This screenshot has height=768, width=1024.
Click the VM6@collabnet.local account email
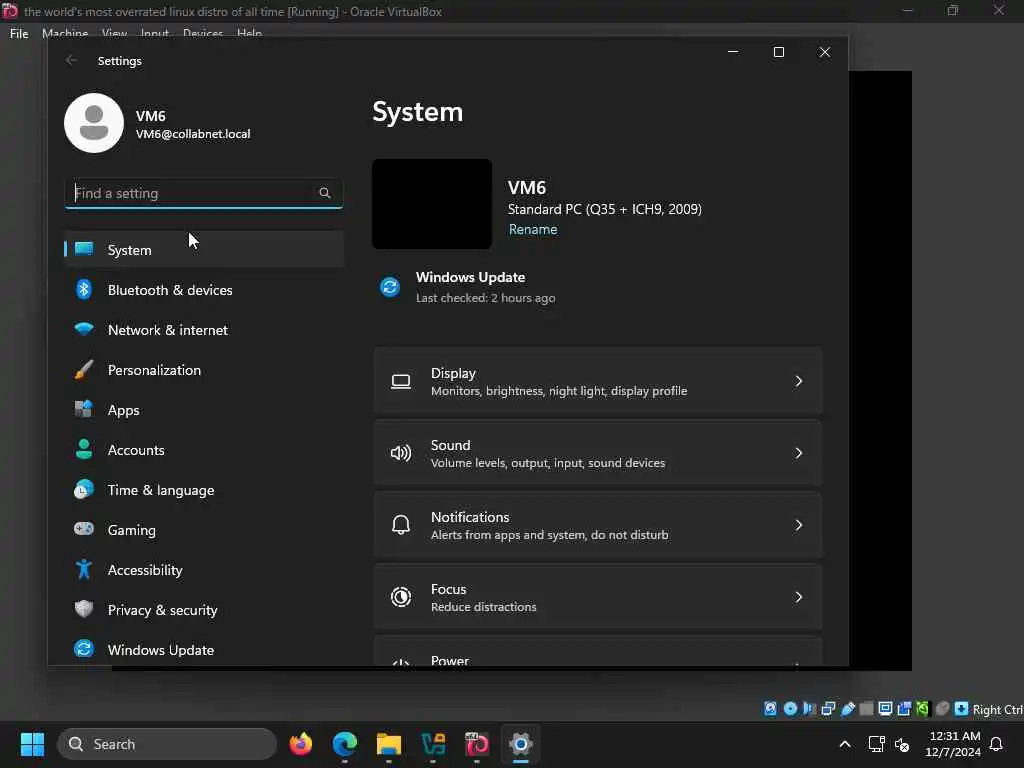point(193,134)
